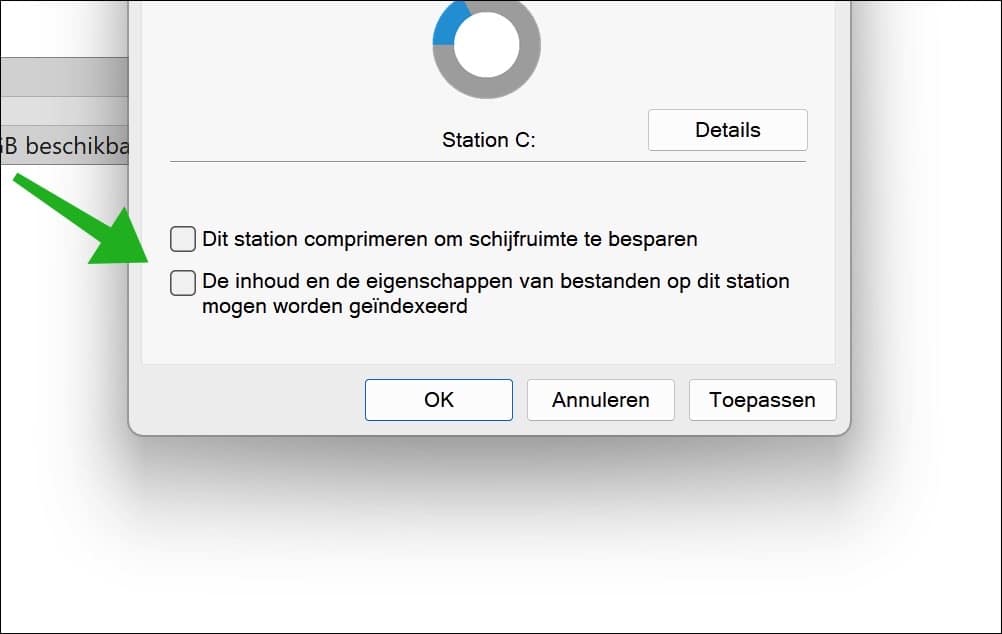Dismiss the dialog via Annuleren
This screenshot has width=1002, height=634.
click(600, 399)
